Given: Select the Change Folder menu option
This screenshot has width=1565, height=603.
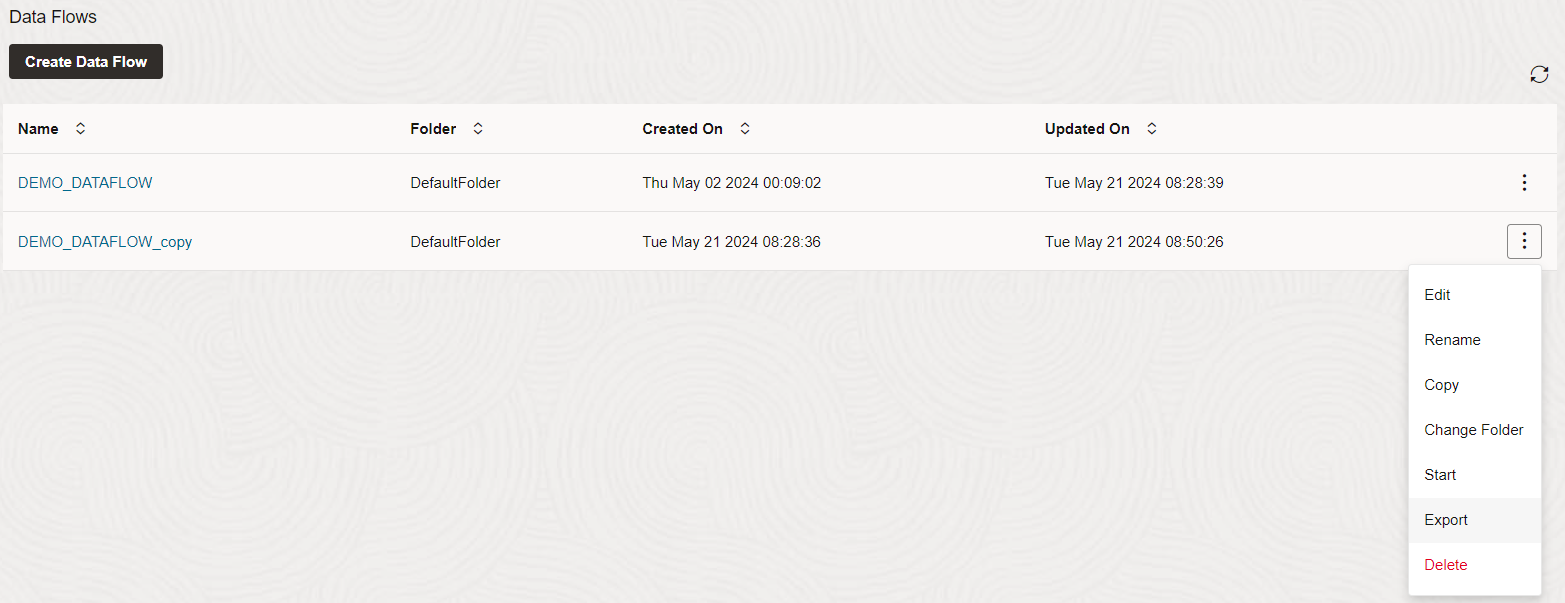Looking at the screenshot, I should [x=1473, y=430].
